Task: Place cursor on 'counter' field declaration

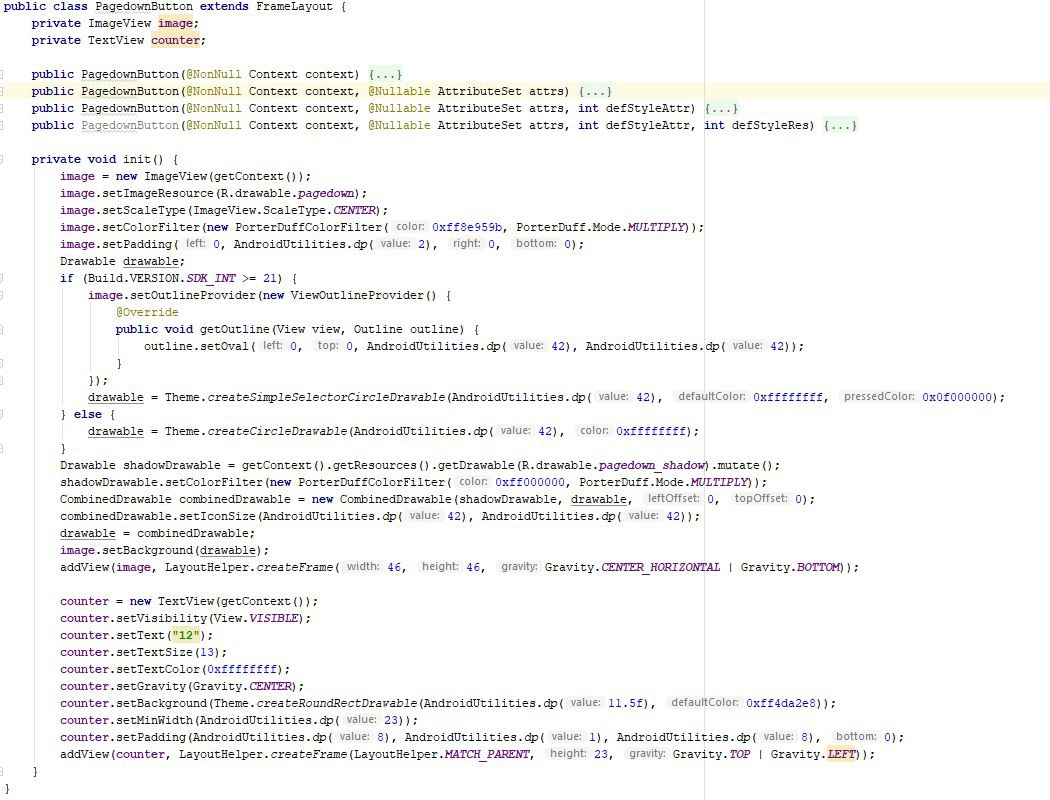Action: (x=175, y=40)
